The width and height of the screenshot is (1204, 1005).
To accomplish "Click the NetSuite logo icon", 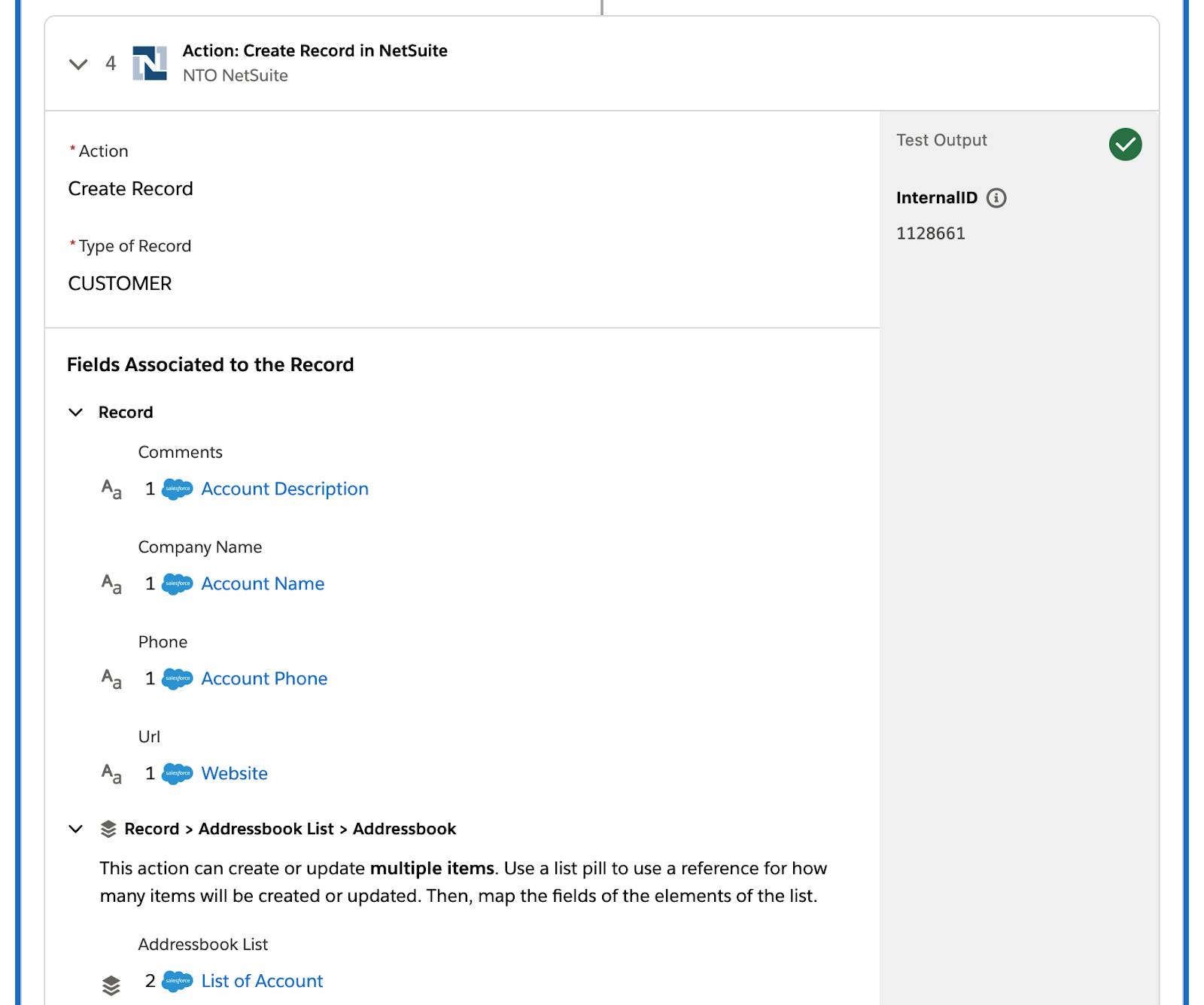I will click(150, 63).
